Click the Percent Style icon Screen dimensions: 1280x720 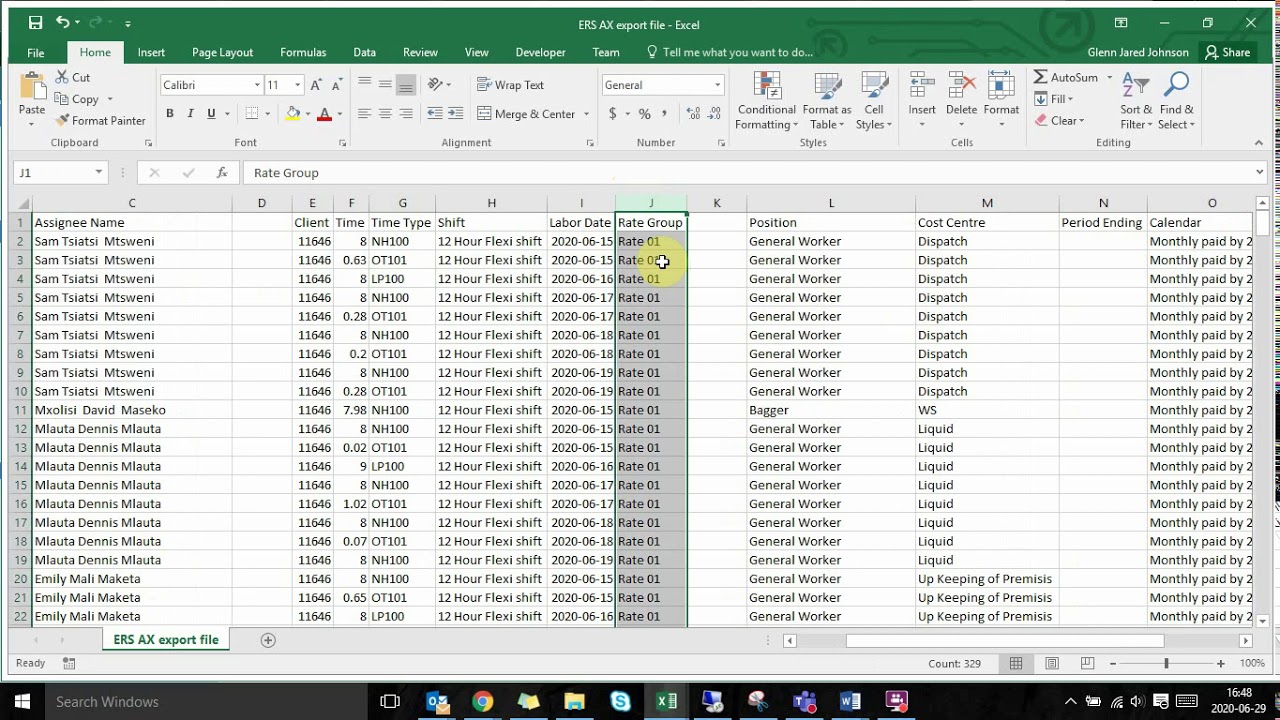click(x=644, y=114)
